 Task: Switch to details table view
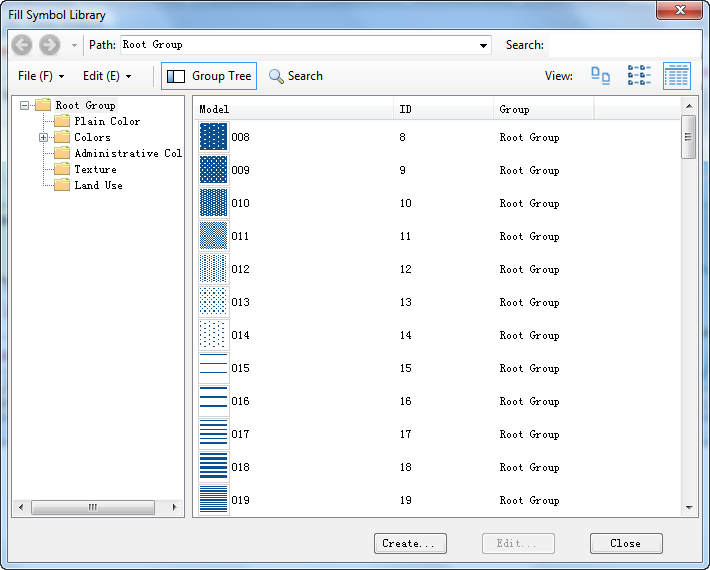[x=677, y=76]
